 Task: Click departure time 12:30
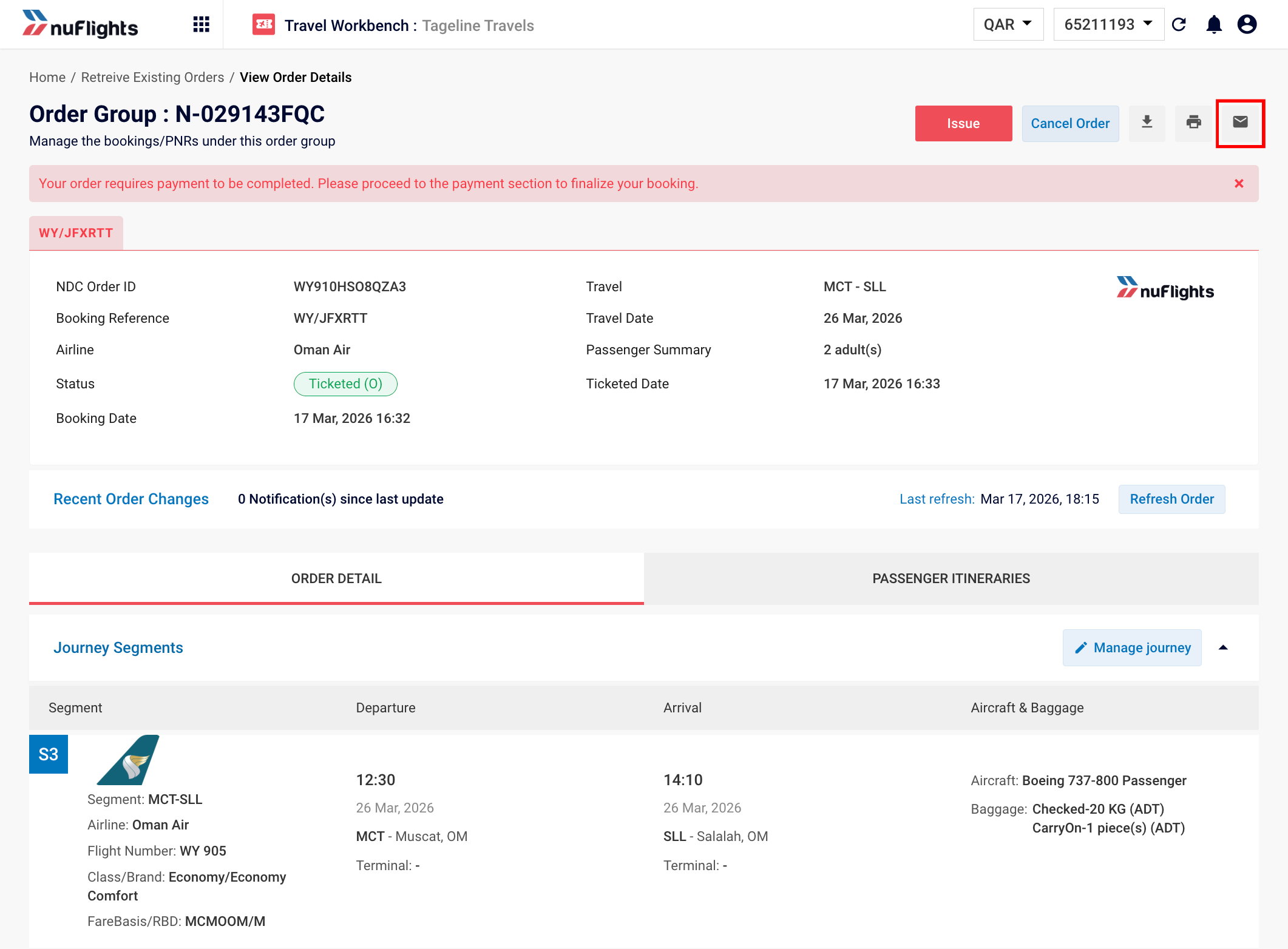point(376,780)
